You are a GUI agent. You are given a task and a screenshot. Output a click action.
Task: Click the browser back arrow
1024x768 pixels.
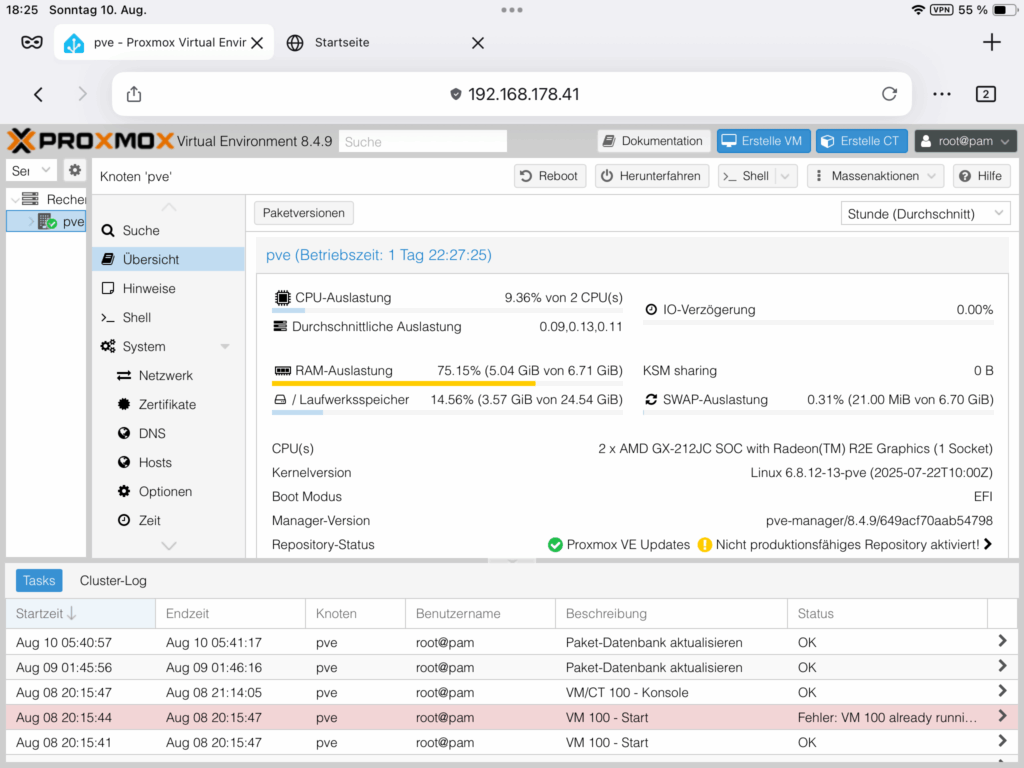[x=38, y=94]
